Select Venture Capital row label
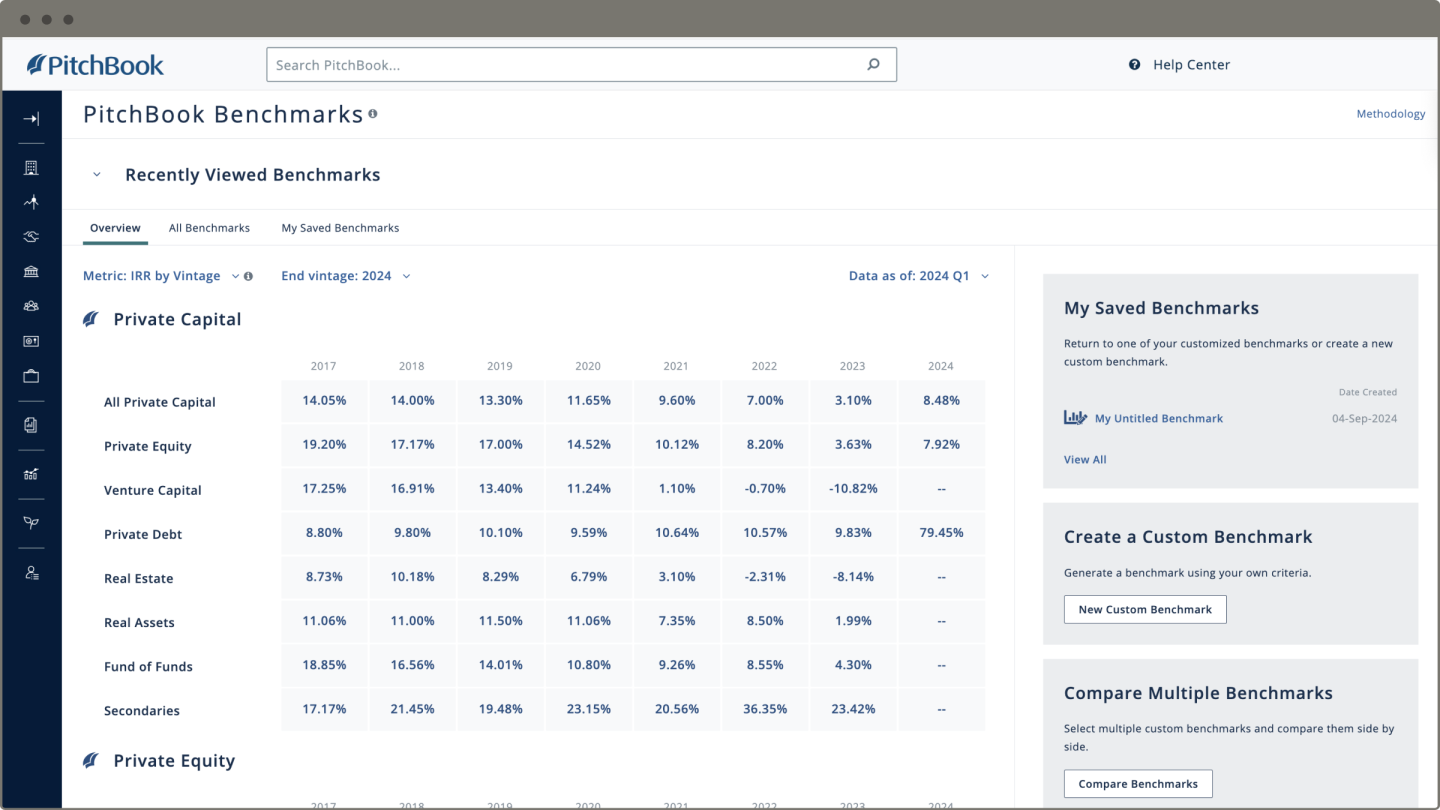Image resolution: width=1440 pixels, height=810 pixels. point(153,490)
